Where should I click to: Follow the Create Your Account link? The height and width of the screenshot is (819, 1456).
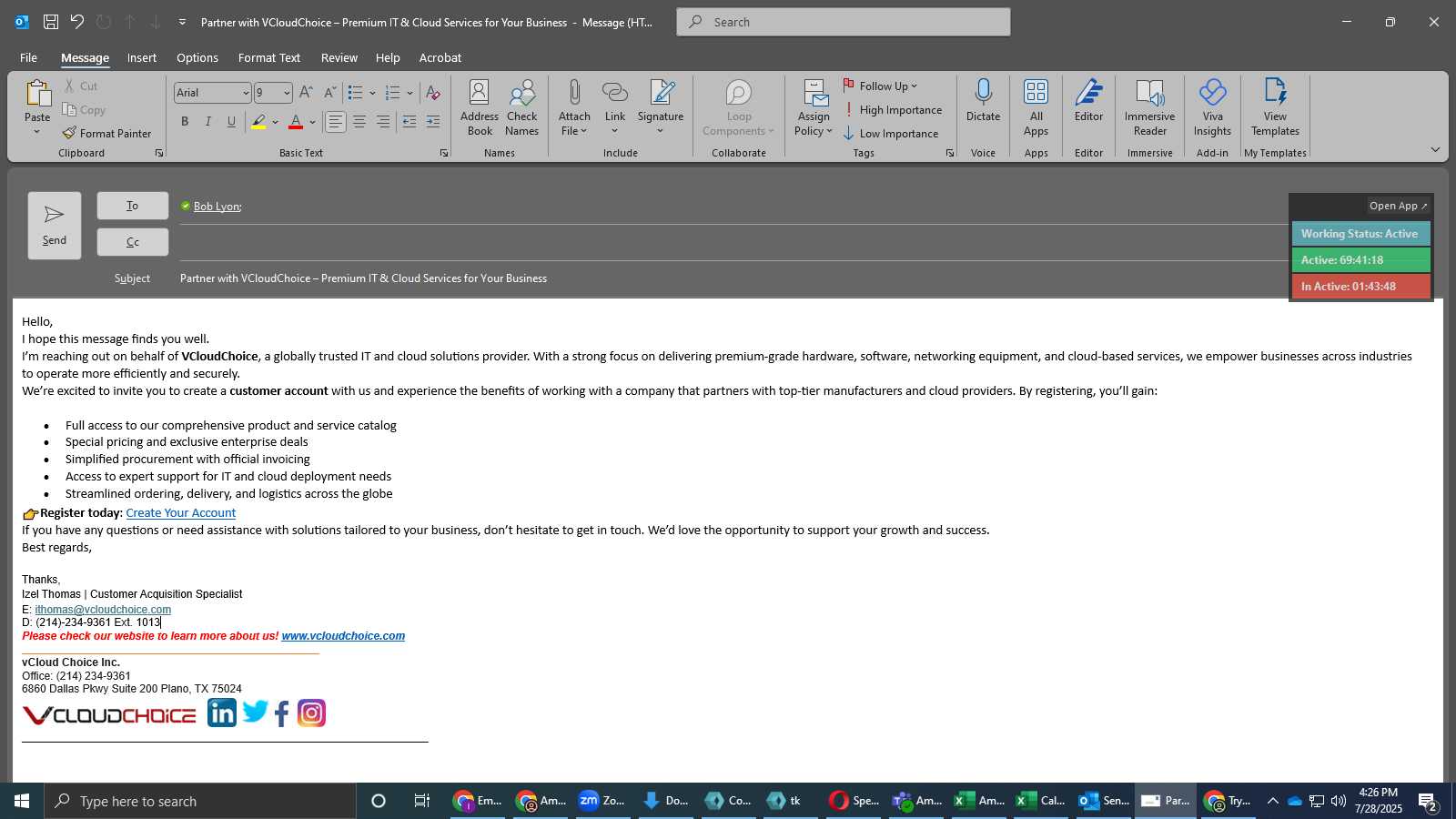coord(181,513)
